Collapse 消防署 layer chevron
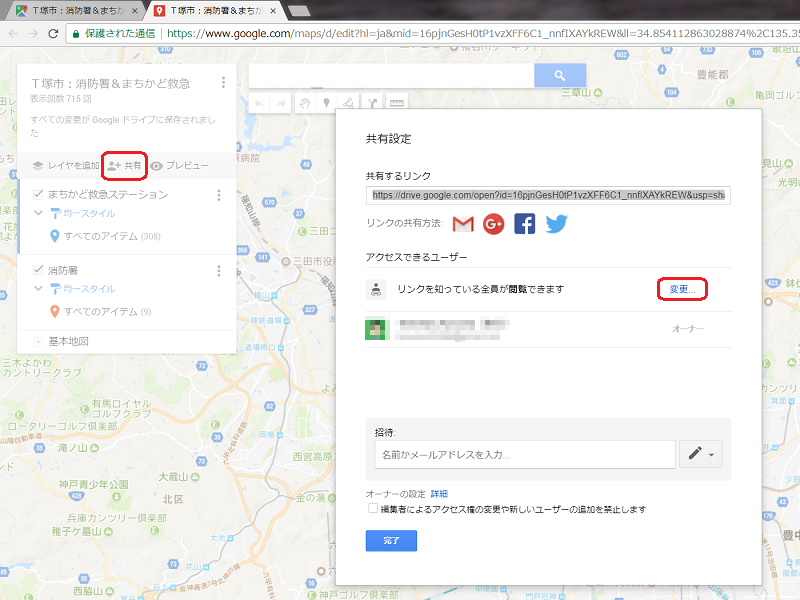800x600 pixels. coord(38,288)
